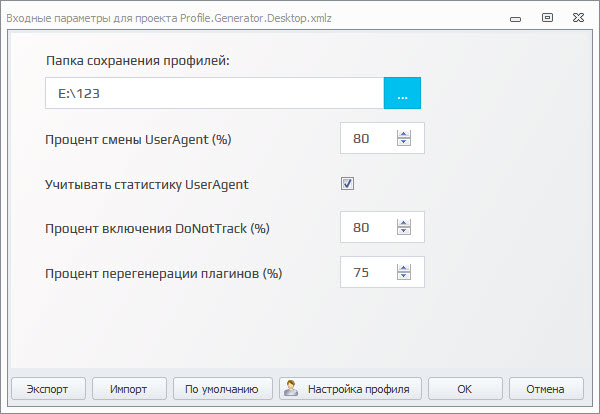Open folder browser with the ellipsis button

[x=403, y=93]
